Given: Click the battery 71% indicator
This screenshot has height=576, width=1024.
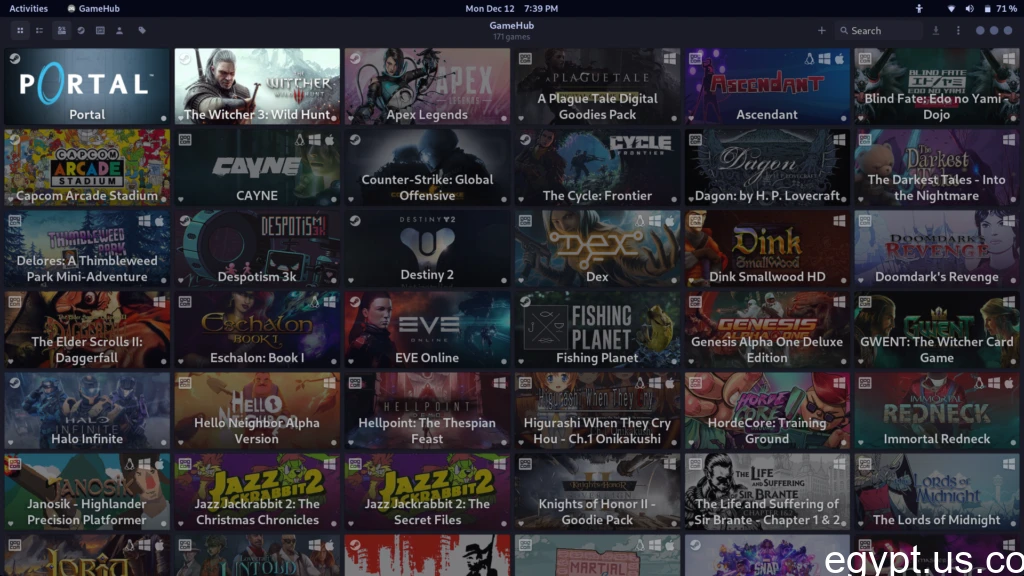Looking at the screenshot, I should pos(1000,8).
